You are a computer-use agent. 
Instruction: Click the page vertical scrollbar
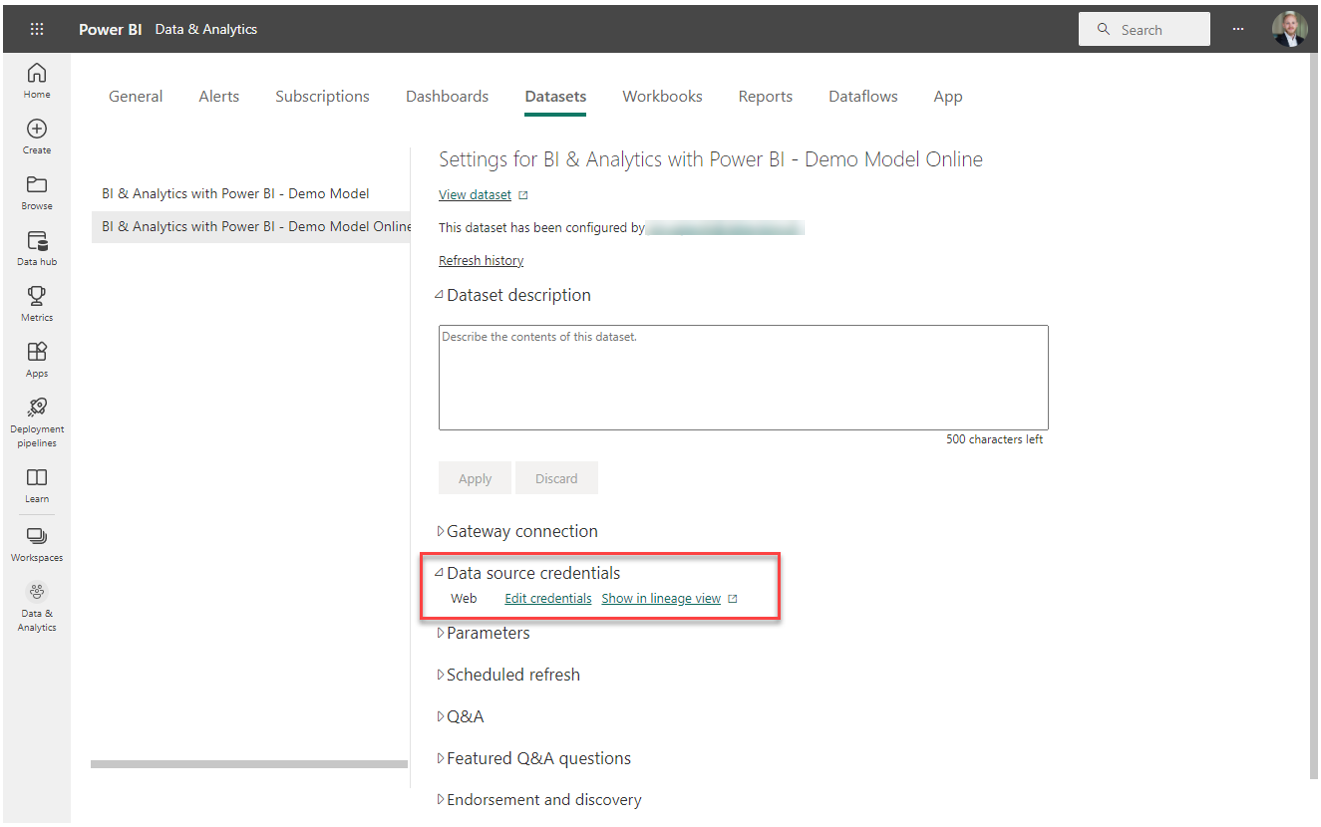[x=1314, y=415]
